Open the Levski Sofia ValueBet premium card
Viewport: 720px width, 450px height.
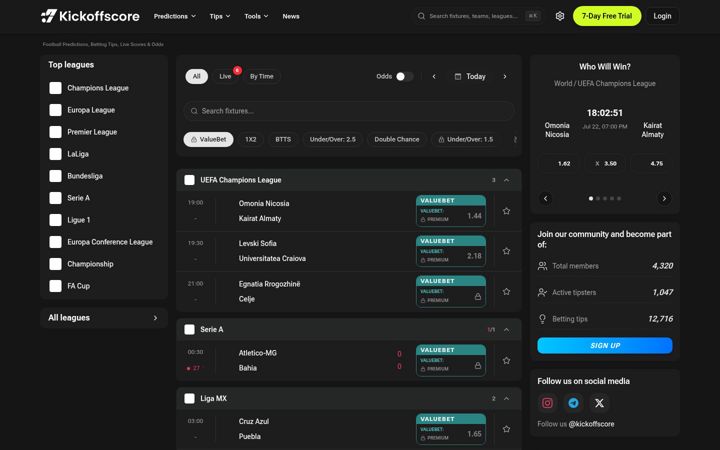[x=451, y=251]
